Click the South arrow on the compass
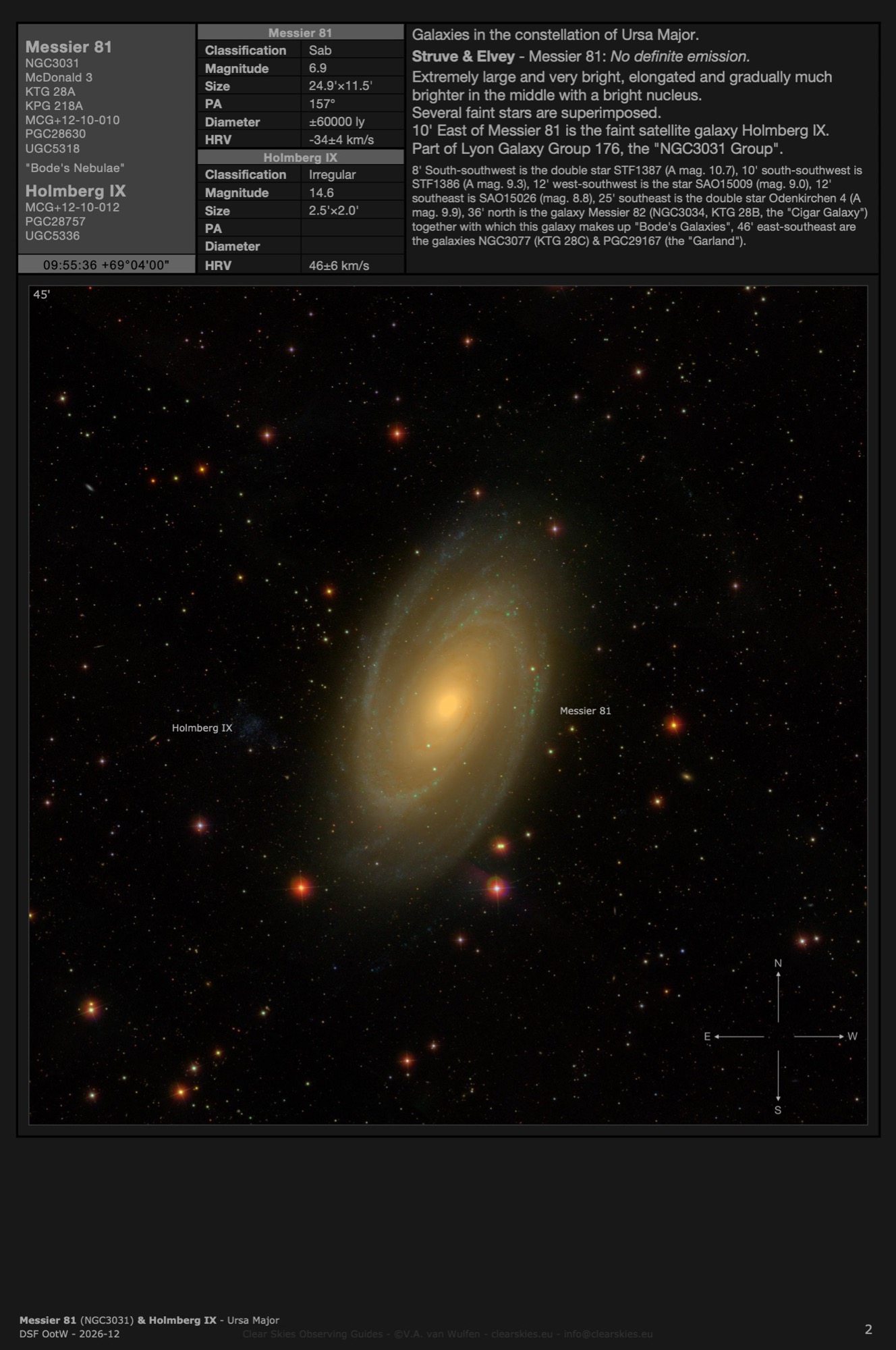Viewport: 896px width, 1350px height. 778,1080
